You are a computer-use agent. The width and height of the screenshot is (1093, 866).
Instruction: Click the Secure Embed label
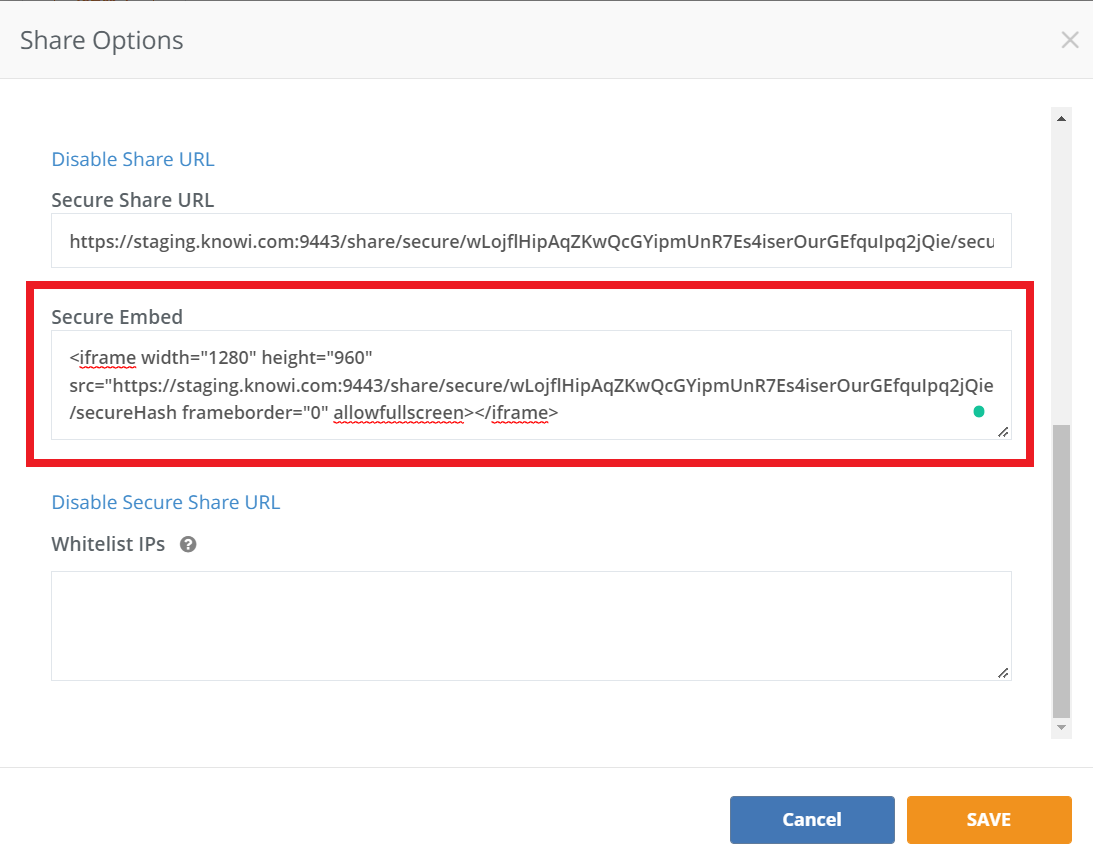[117, 317]
